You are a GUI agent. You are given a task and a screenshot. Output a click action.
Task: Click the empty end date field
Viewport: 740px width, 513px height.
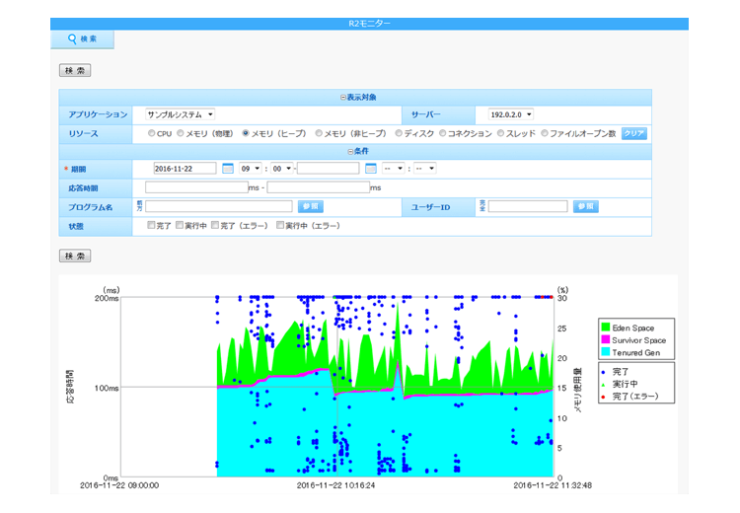[328, 168]
